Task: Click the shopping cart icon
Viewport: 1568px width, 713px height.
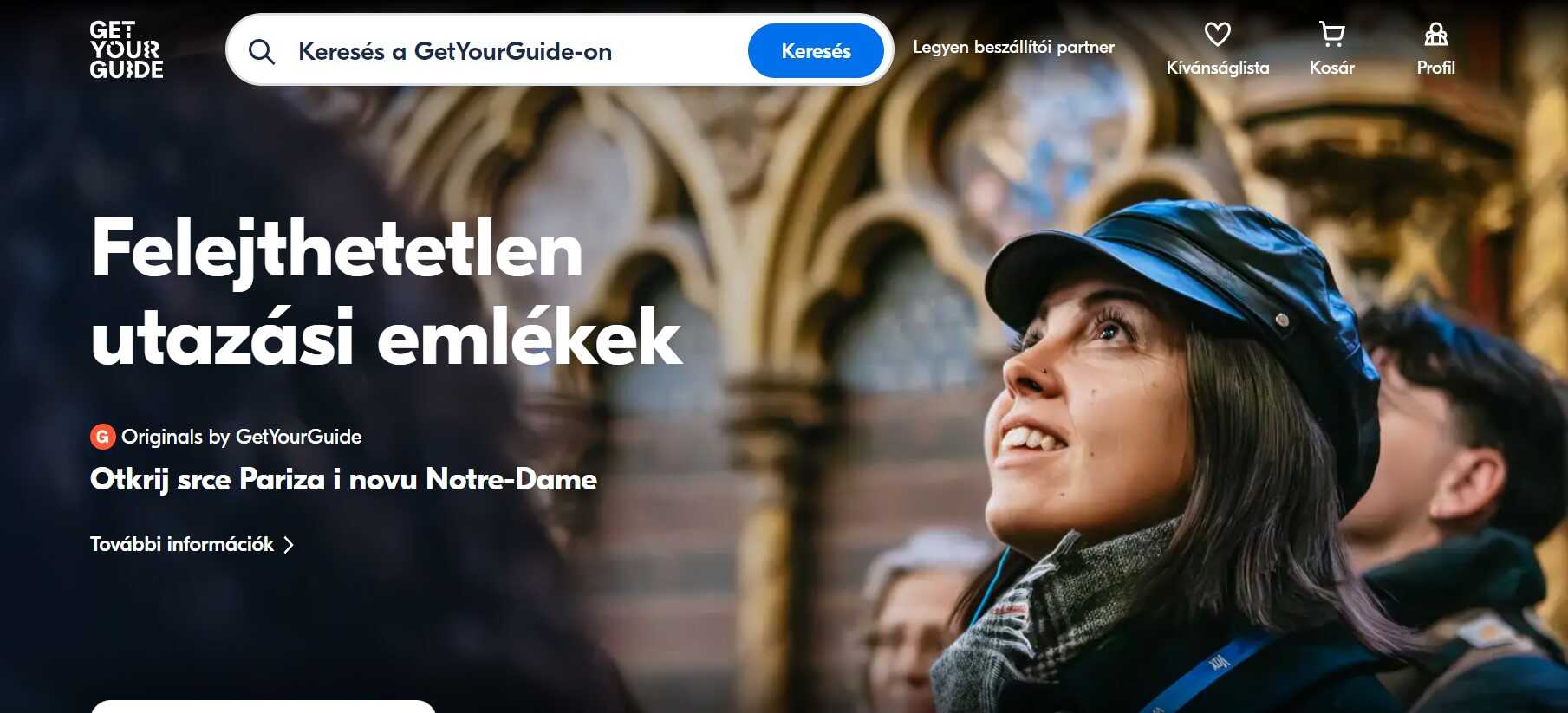Action: click(1331, 35)
